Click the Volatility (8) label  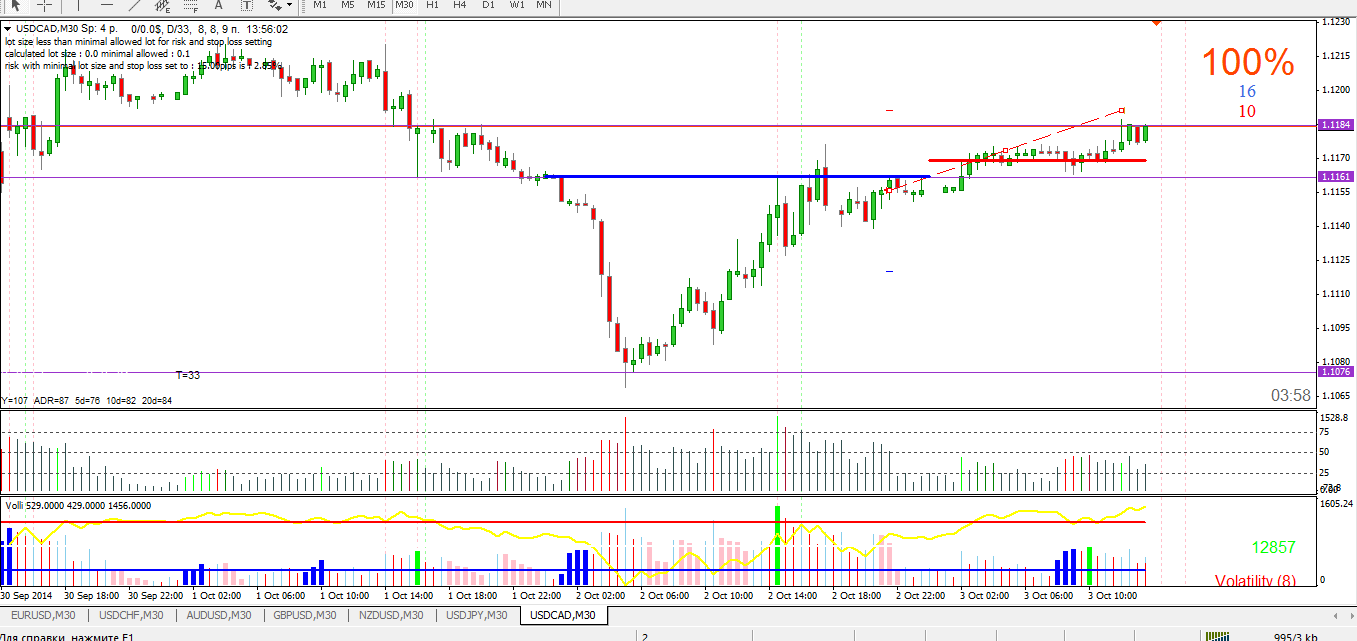click(x=1255, y=580)
